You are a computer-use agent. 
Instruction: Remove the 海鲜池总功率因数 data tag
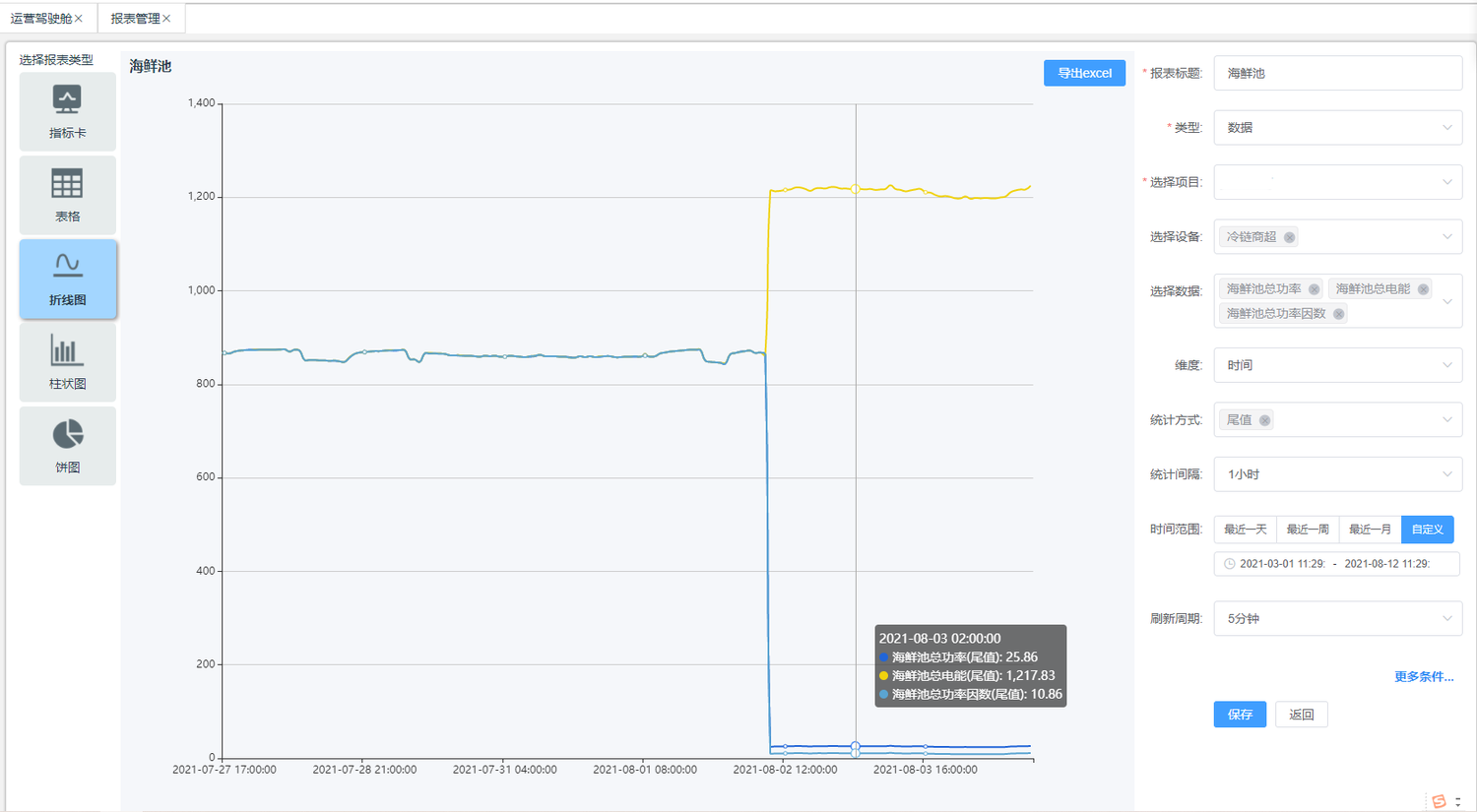pyautogui.click(x=1338, y=314)
